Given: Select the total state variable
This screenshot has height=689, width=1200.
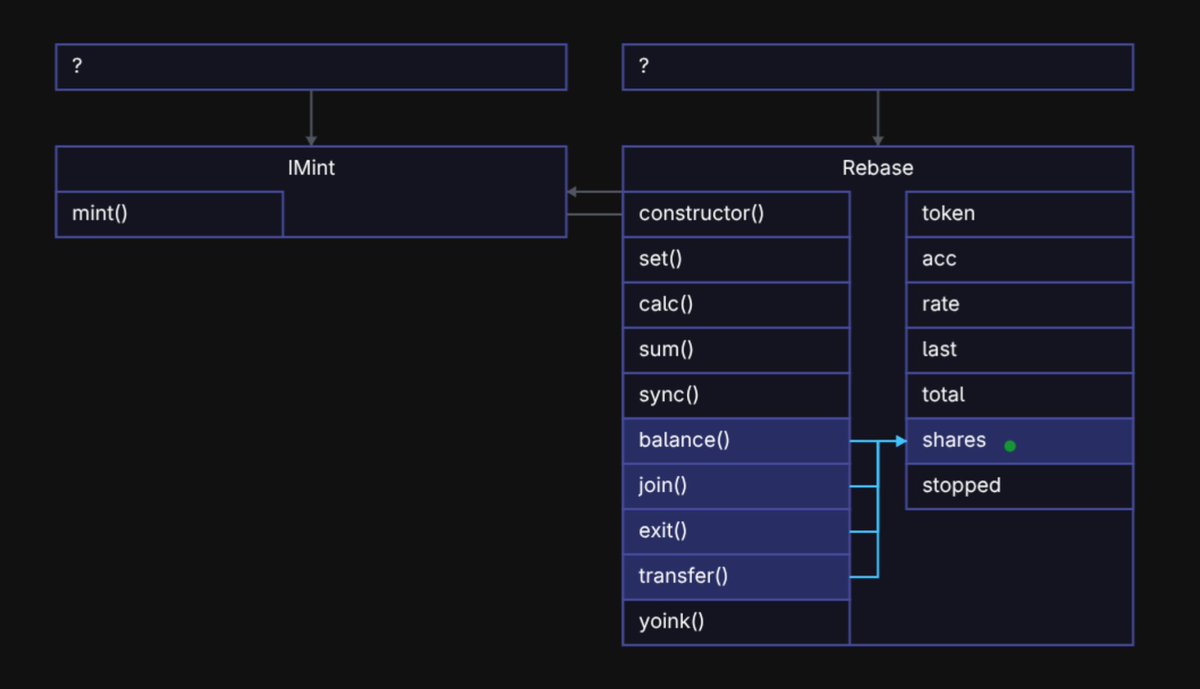Looking at the screenshot, I should (x=1019, y=395).
